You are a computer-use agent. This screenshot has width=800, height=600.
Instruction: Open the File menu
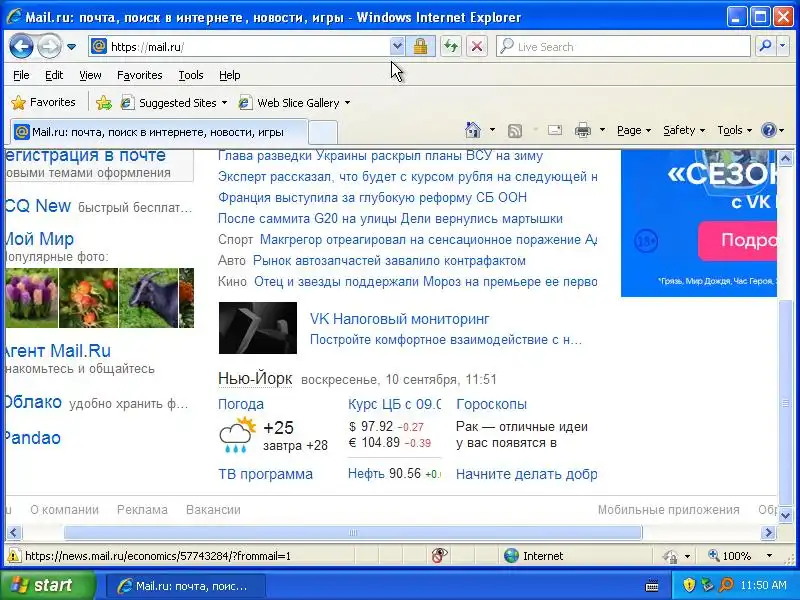tap(21, 76)
